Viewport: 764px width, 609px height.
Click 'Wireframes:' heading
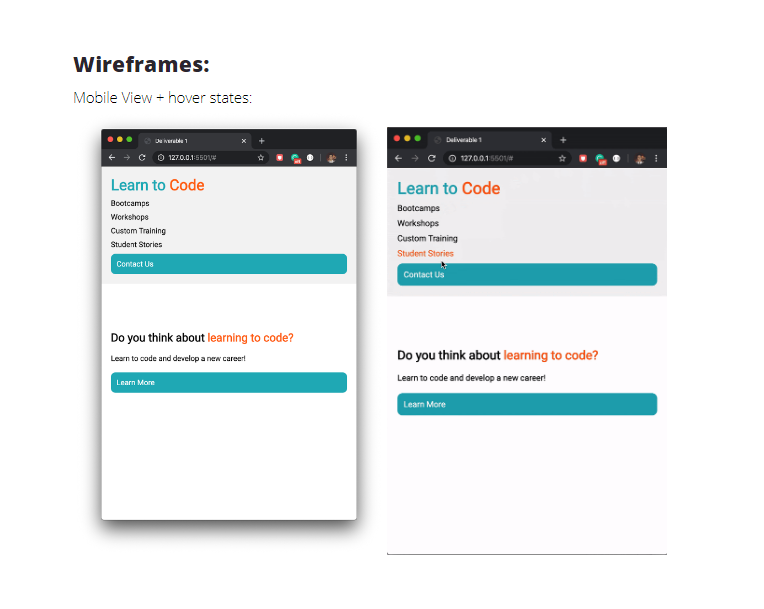[141, 64]
